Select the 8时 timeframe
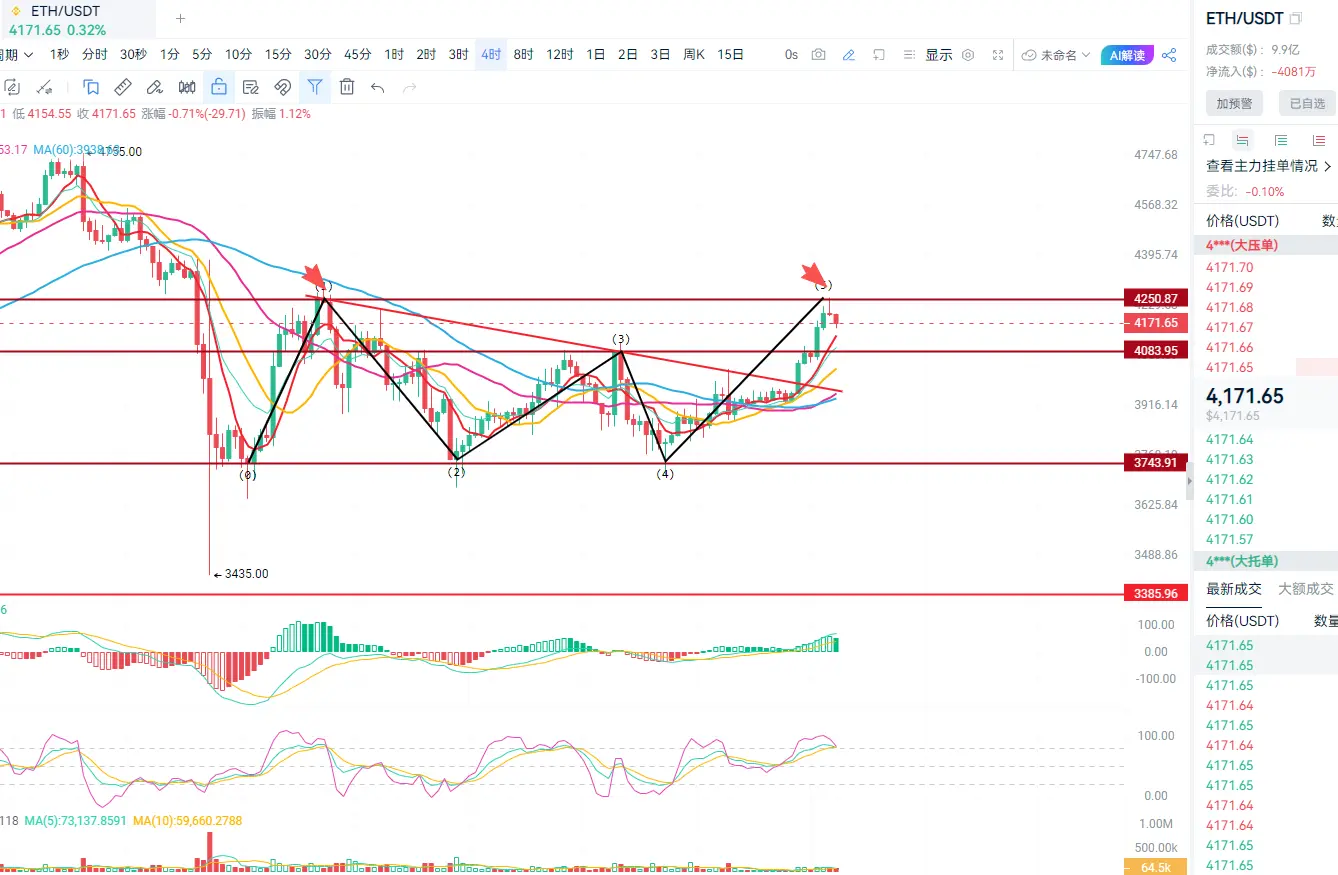This screenshot has height=875, width=1338. click(x=523, y=55)
